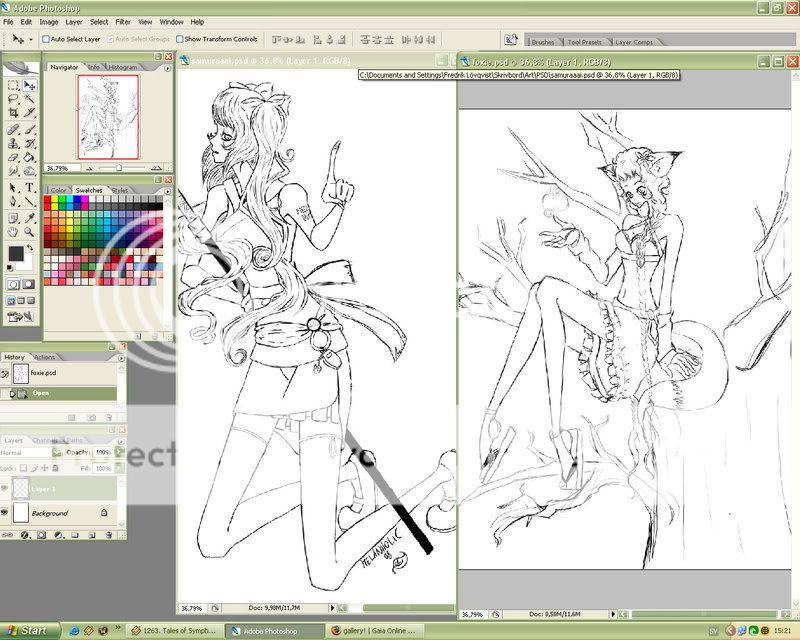Click the foreground color swatch
This screenshot has height=640, width=800.
pyautogui.click(x=16, y=254)
